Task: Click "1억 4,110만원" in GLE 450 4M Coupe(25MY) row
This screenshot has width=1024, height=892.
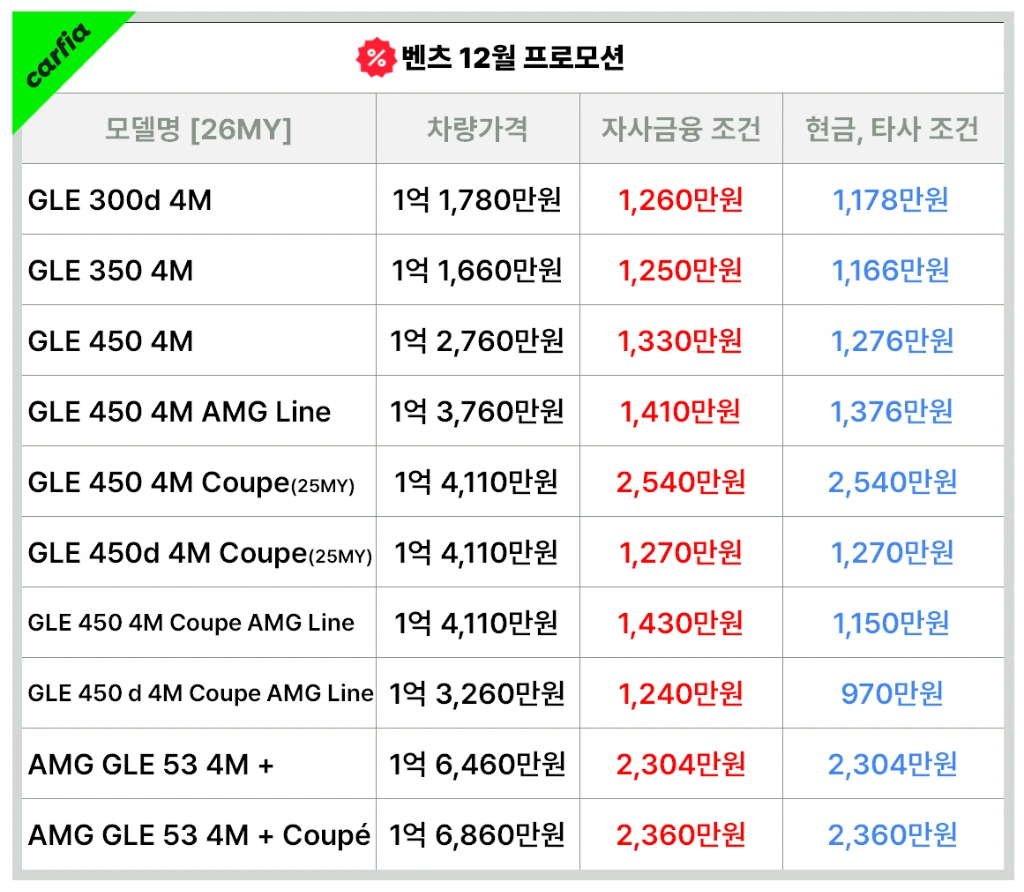Action: click(476, 482)
